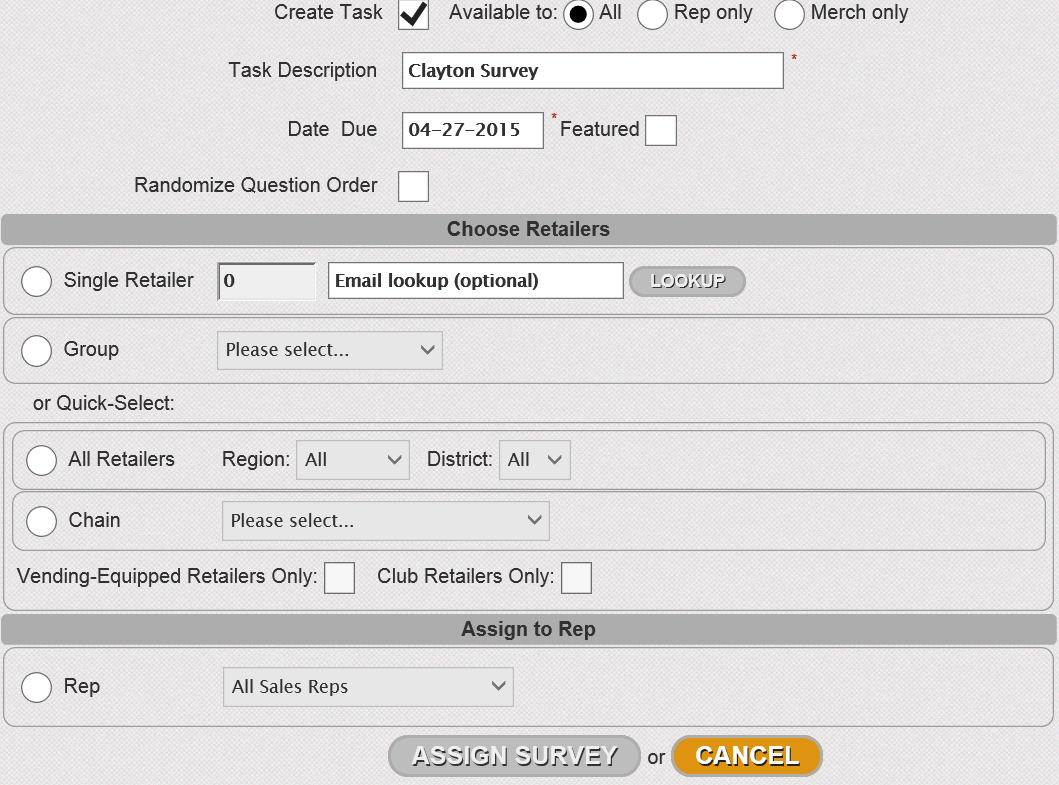Click the Assign to Rep section header
The height and width of the screenshot is (785, 1059).
[x=528, y=630]
